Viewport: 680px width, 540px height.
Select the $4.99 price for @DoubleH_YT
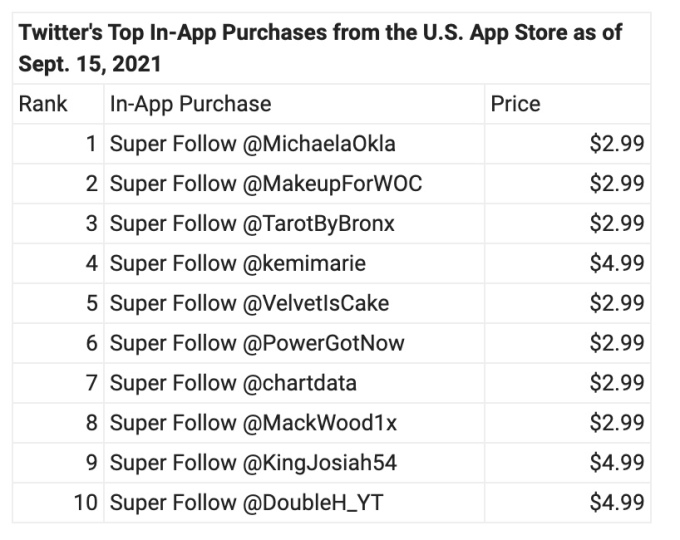tap(617, 503)
